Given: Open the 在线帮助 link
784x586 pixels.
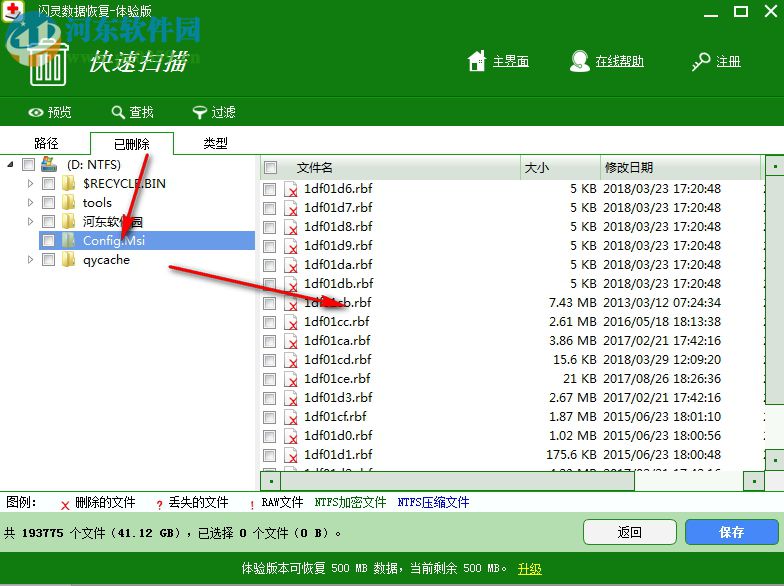Looking at the screenshot, I should (620, 61).
